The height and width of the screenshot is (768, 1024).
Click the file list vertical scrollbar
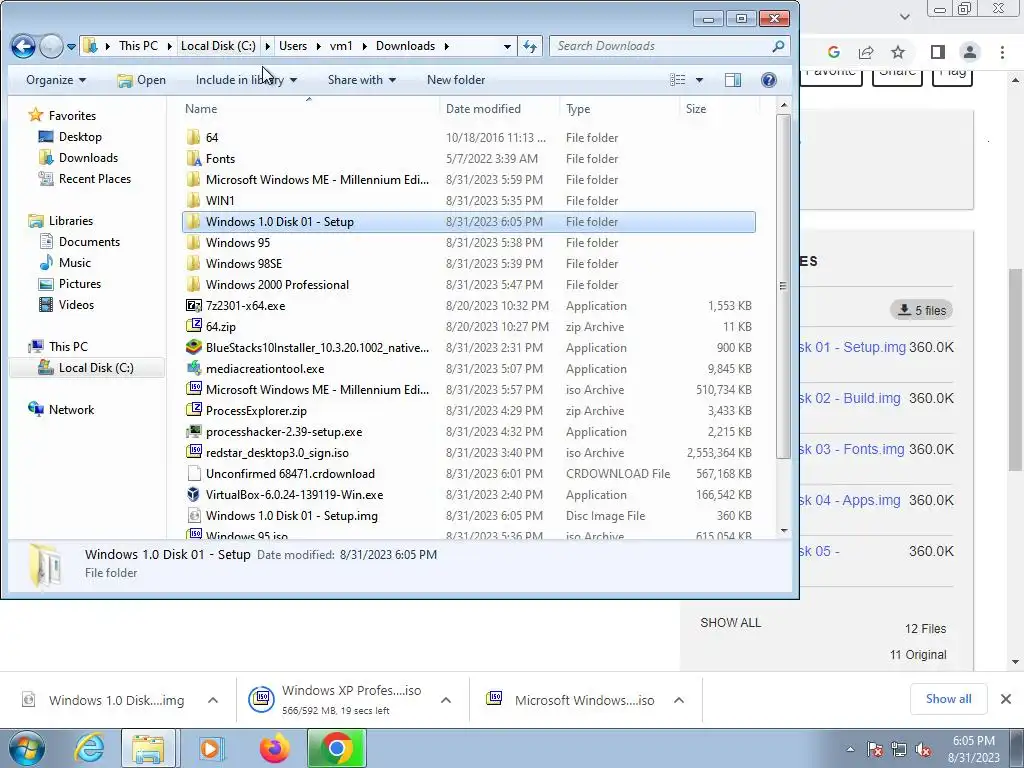tap(784, 286)
